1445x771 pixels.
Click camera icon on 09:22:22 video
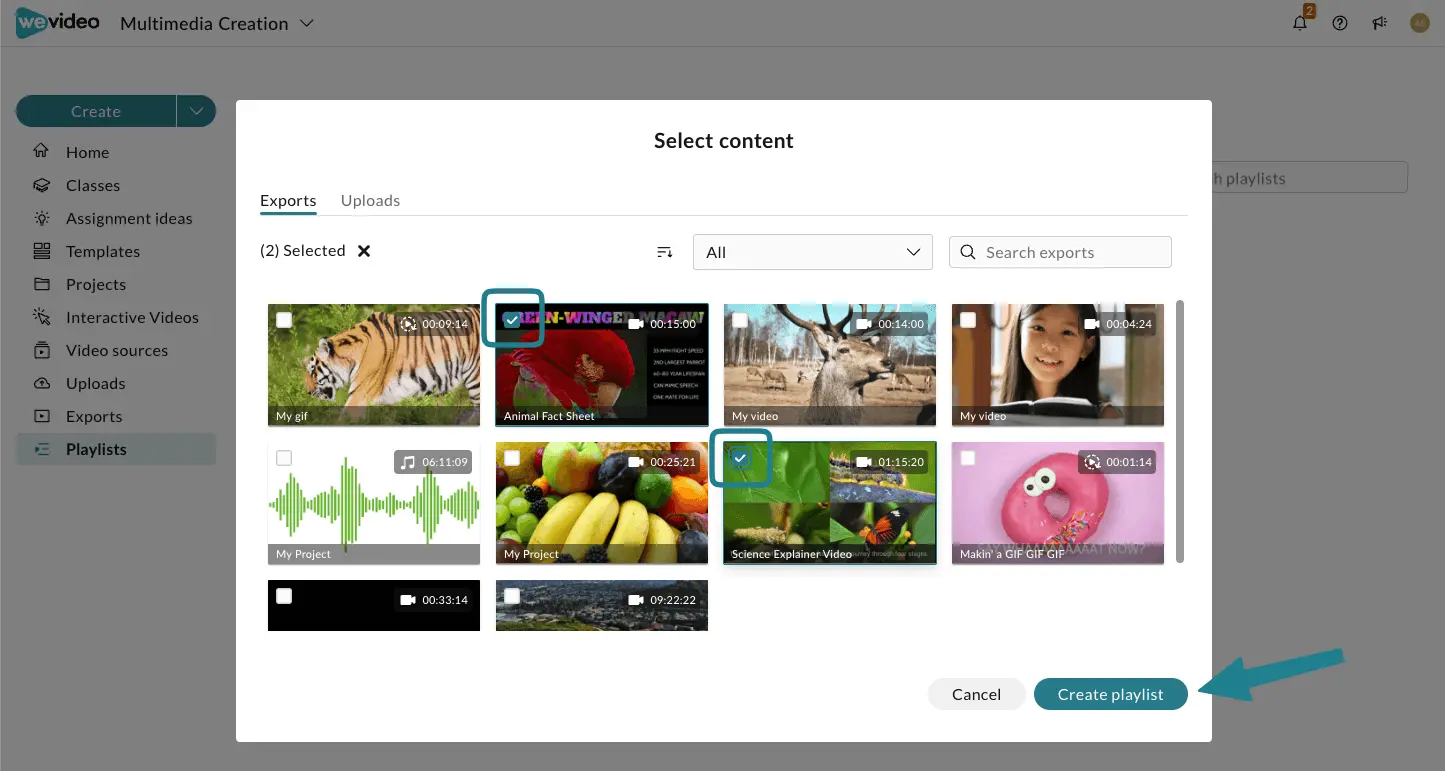[x=636, y=599]
